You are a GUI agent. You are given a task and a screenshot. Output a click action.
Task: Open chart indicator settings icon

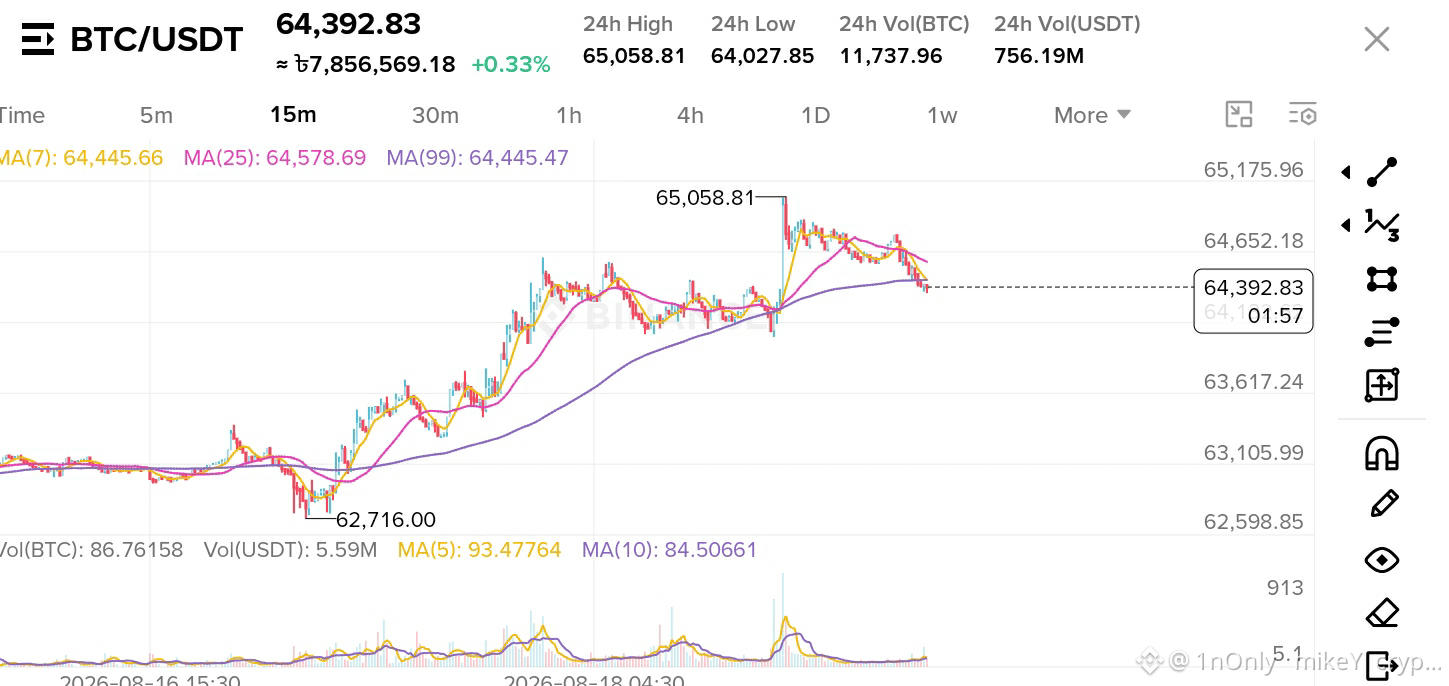[1302, 115]
